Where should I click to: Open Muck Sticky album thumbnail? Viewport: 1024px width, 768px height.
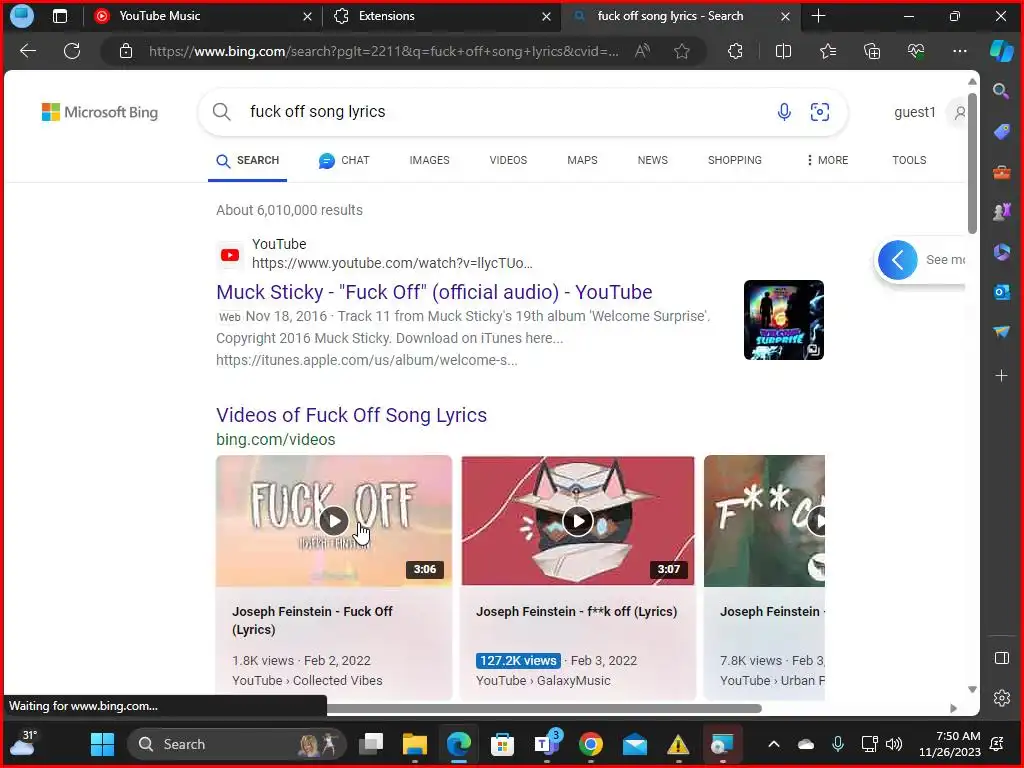tap(784, 320)
